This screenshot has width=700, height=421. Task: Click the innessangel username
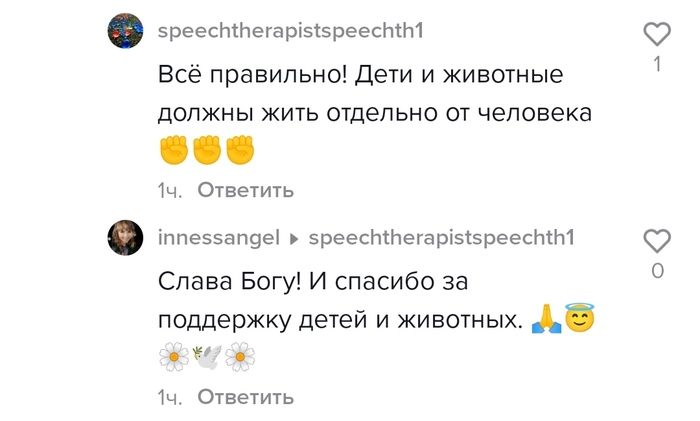click(x=215, y=238)
